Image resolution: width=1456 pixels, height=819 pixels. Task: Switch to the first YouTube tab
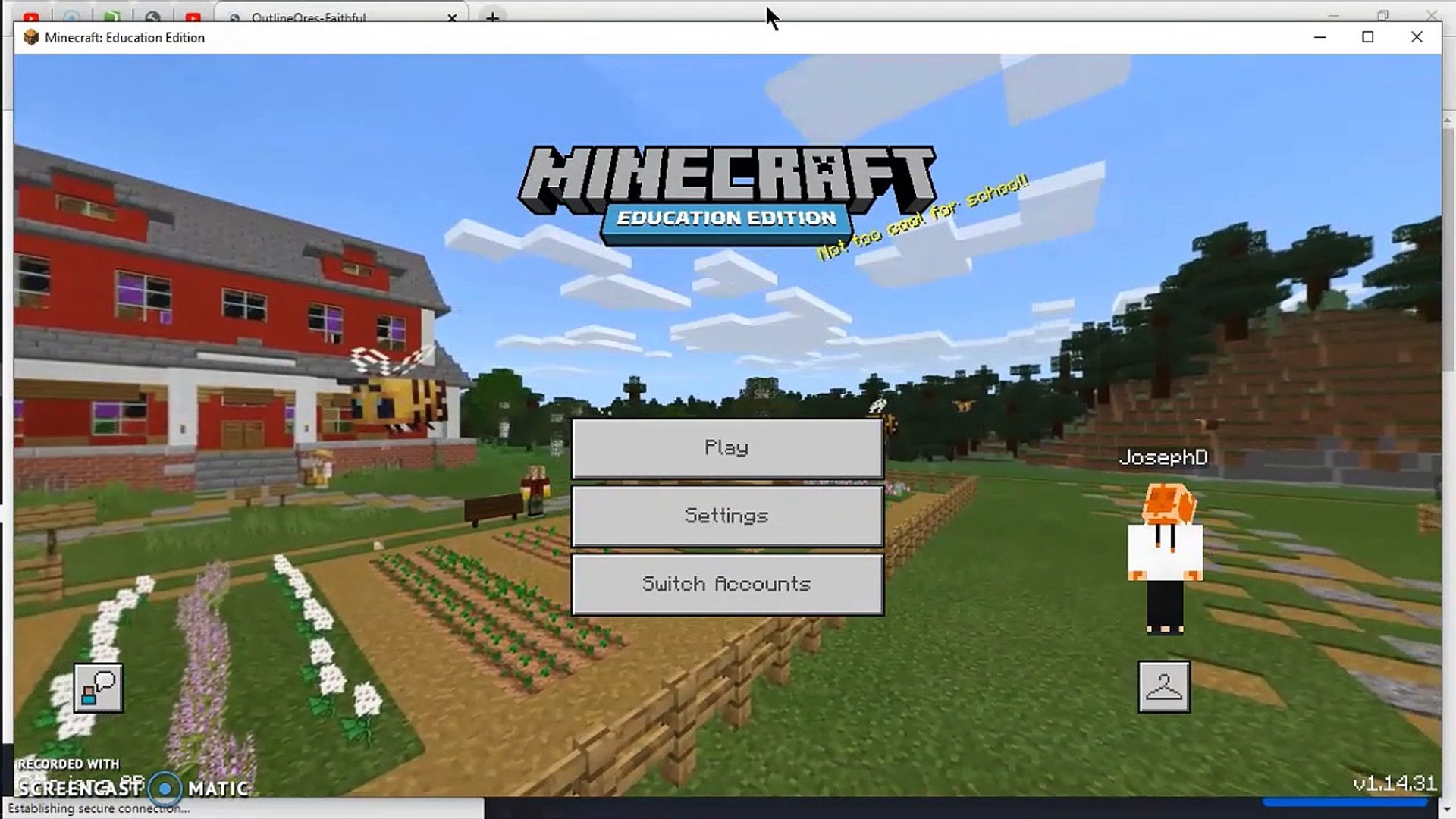(x=31, y=17)
